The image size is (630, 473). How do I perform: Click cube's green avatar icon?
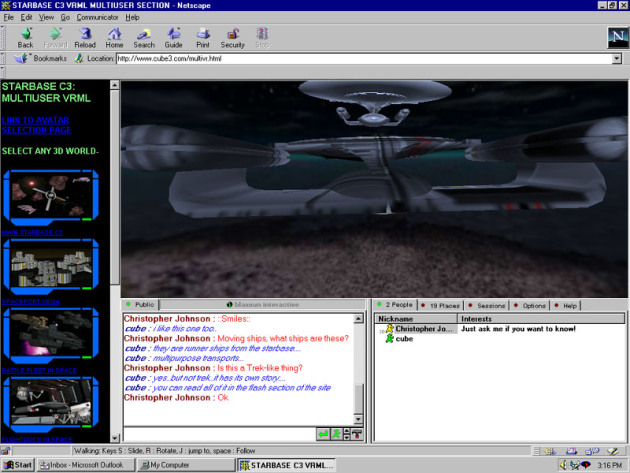[x=389, y=339]
